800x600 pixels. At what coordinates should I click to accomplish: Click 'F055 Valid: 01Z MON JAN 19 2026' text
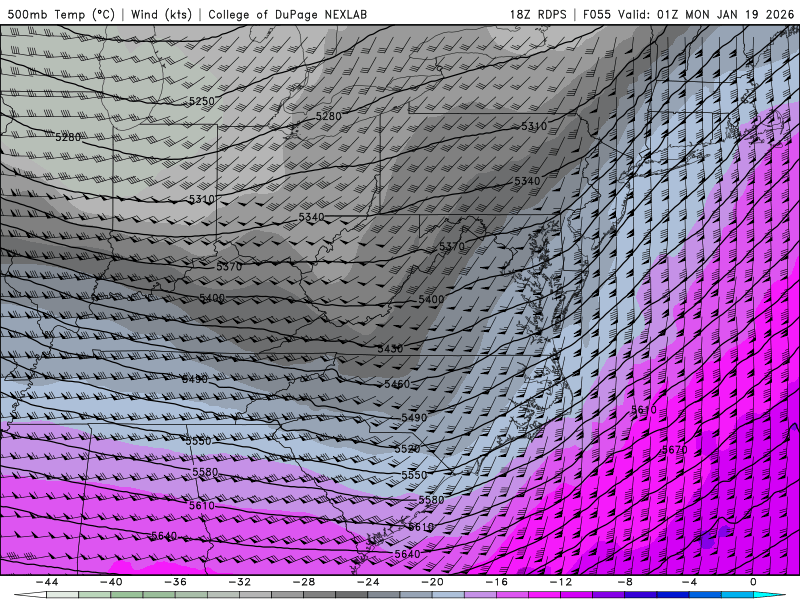[688, 14]
